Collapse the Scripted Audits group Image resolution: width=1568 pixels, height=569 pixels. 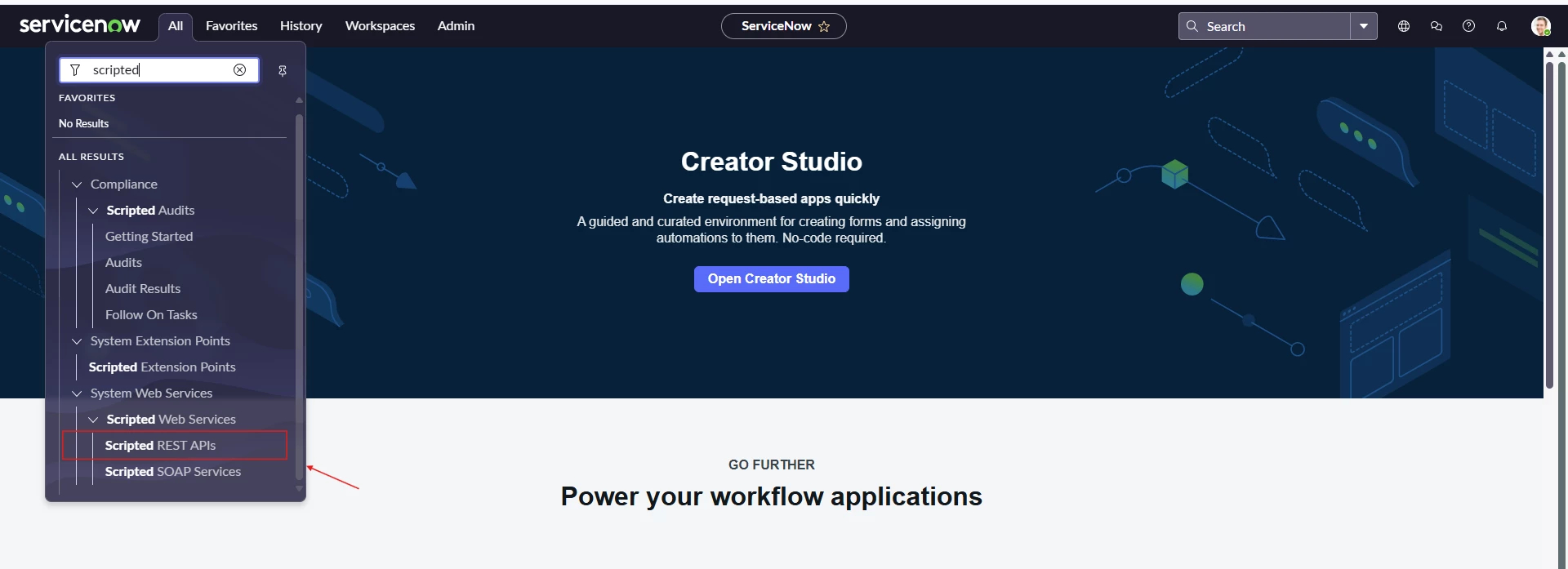[x=93, y=211]
